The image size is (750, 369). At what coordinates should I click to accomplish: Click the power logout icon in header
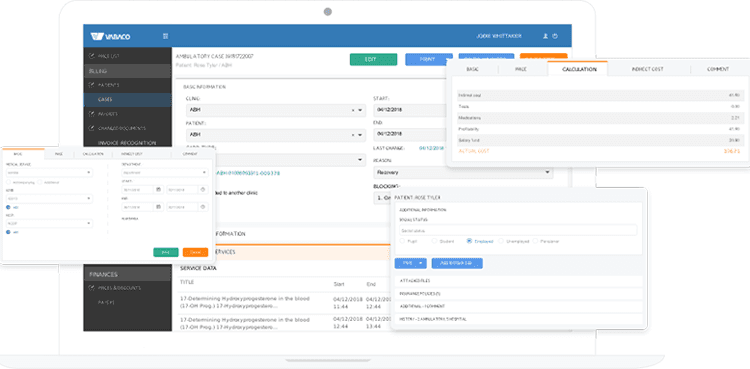coord(555,36)
